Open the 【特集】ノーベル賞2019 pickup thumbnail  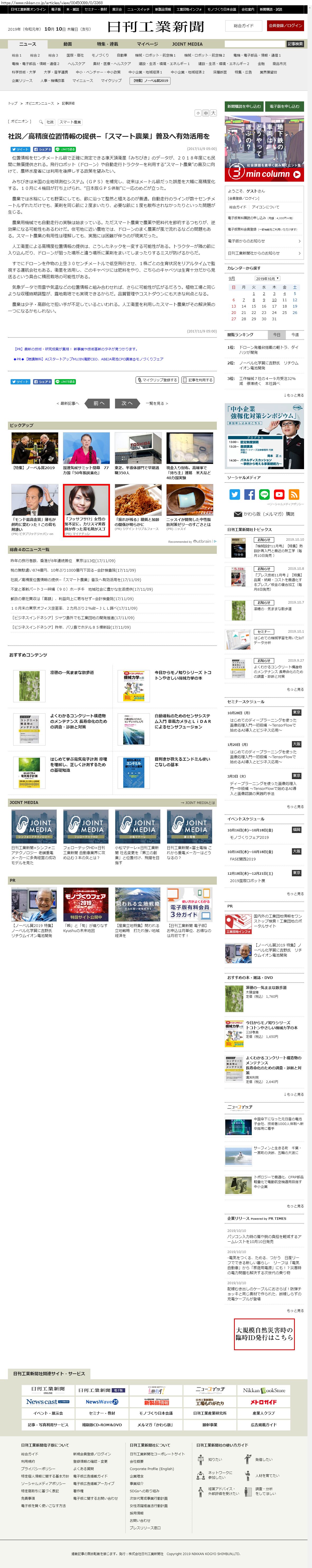click(x=34, y=448)
